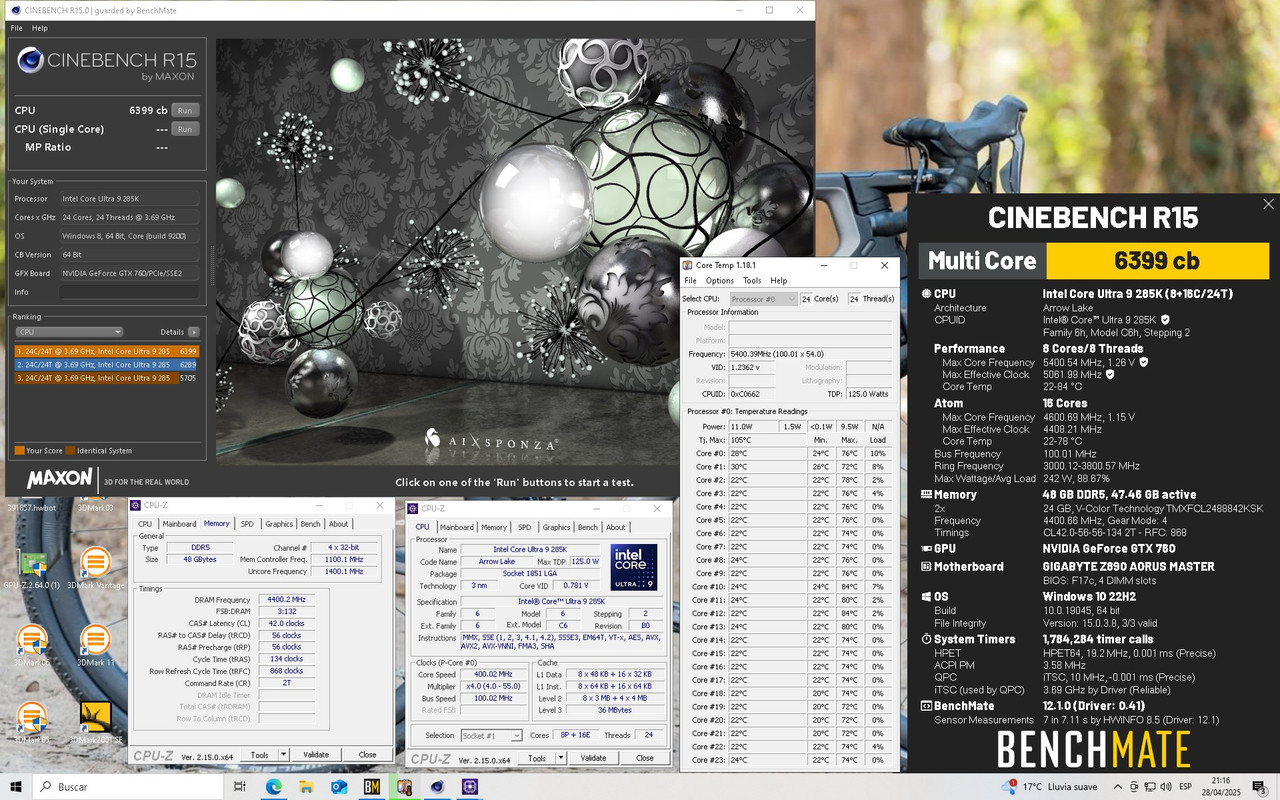1280x800 pixels.
Task: Select the ranking entry scoring 5705
Action: pos(106,377)
